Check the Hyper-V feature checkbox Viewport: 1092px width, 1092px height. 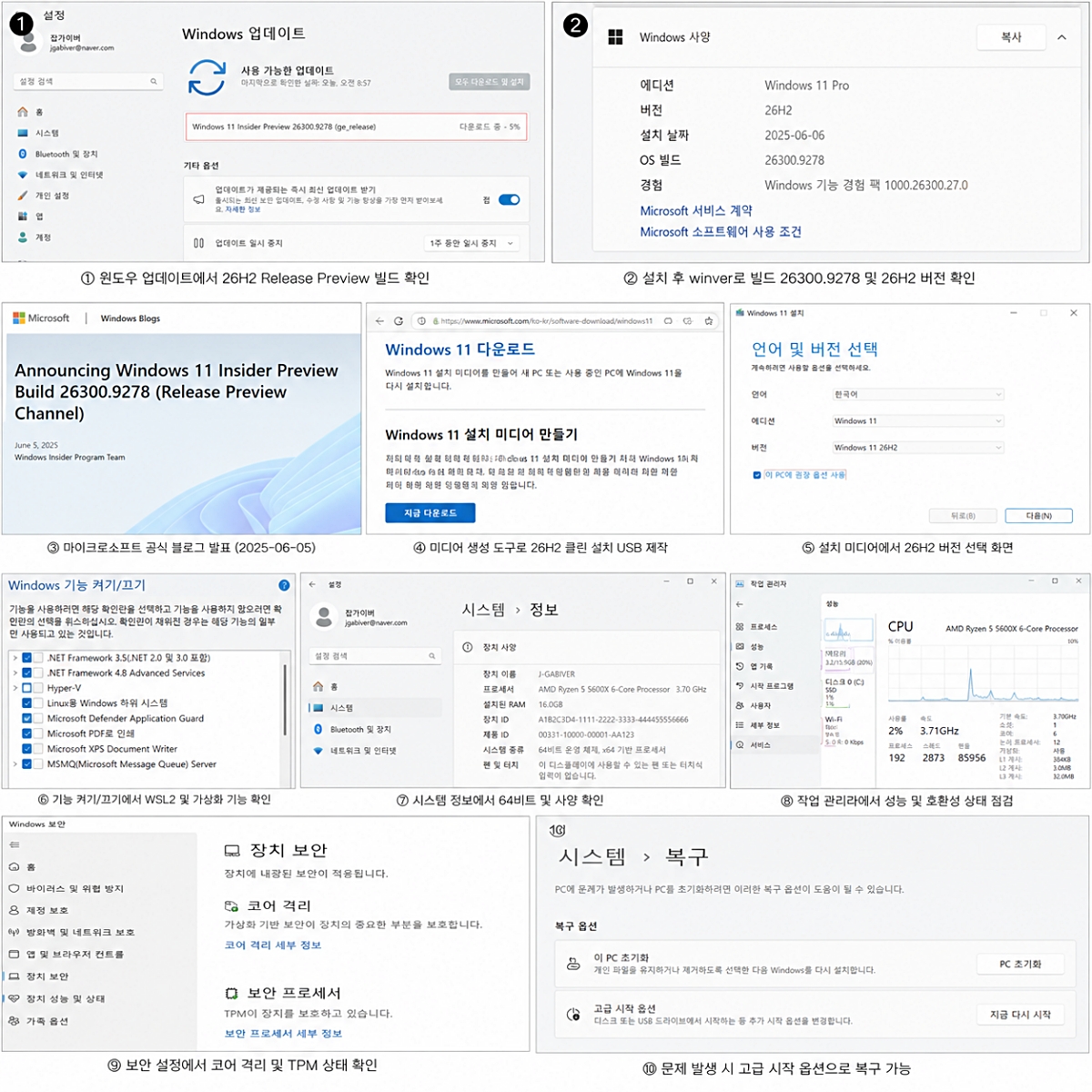(x=27, y=688)
